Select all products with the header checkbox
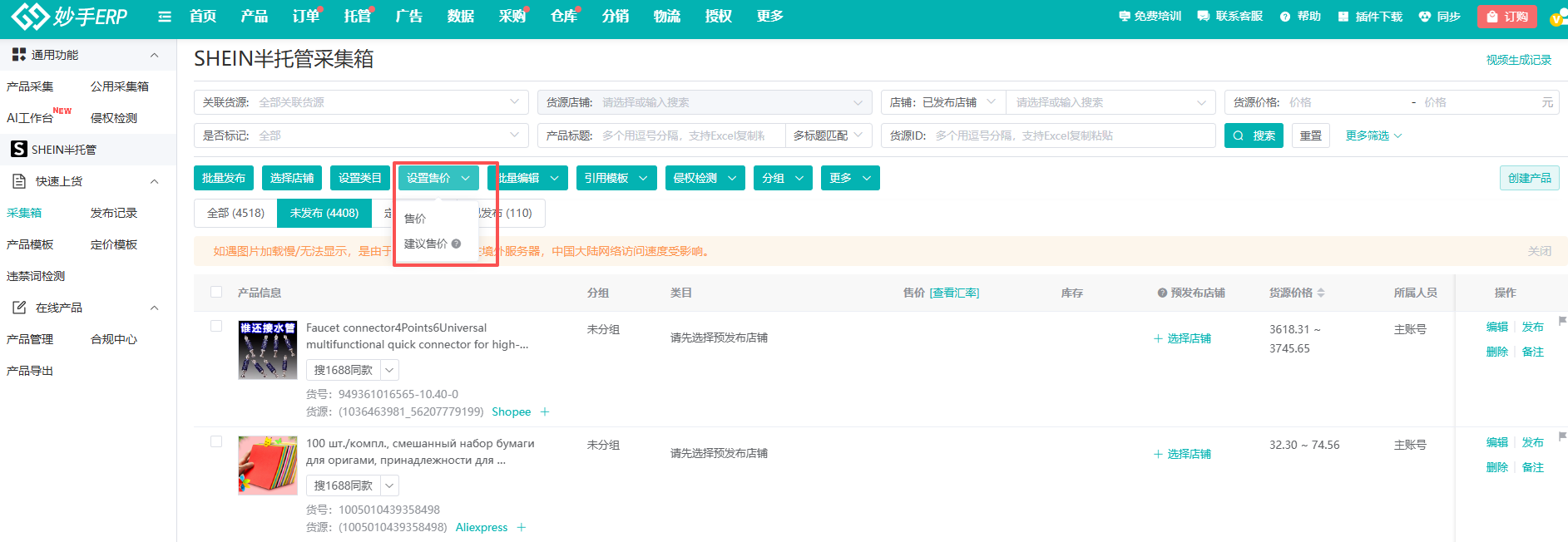Image resolution: width=1568 pixels, height=542 pixels. [216, 292]
